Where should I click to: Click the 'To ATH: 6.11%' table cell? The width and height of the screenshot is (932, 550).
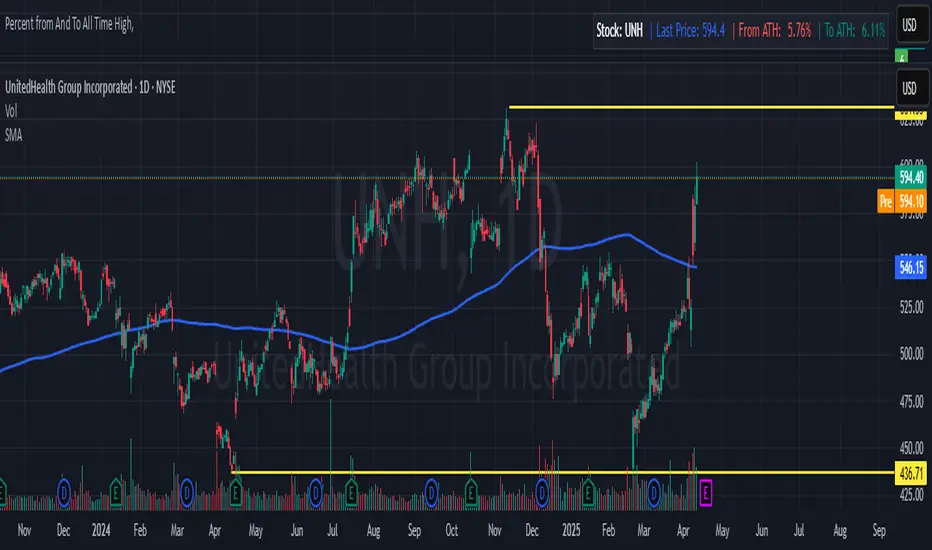pos(855,30)
